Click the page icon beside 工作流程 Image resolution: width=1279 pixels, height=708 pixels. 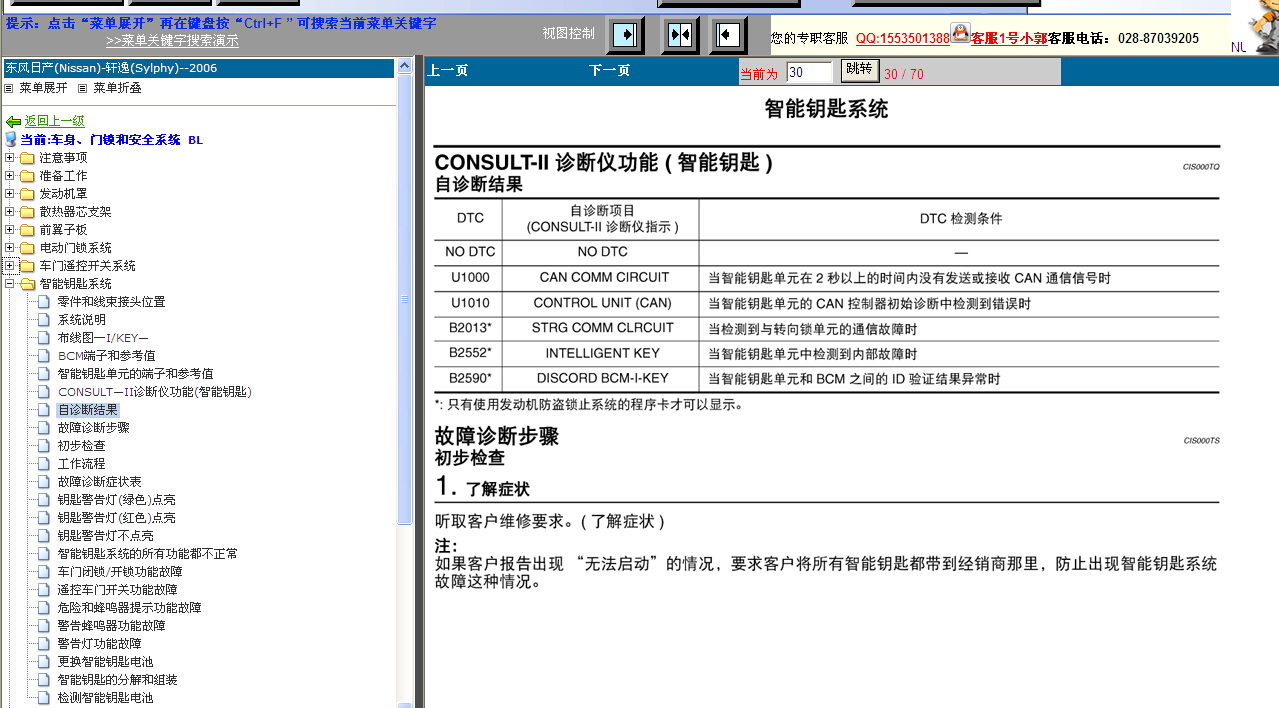pos(44,464)
